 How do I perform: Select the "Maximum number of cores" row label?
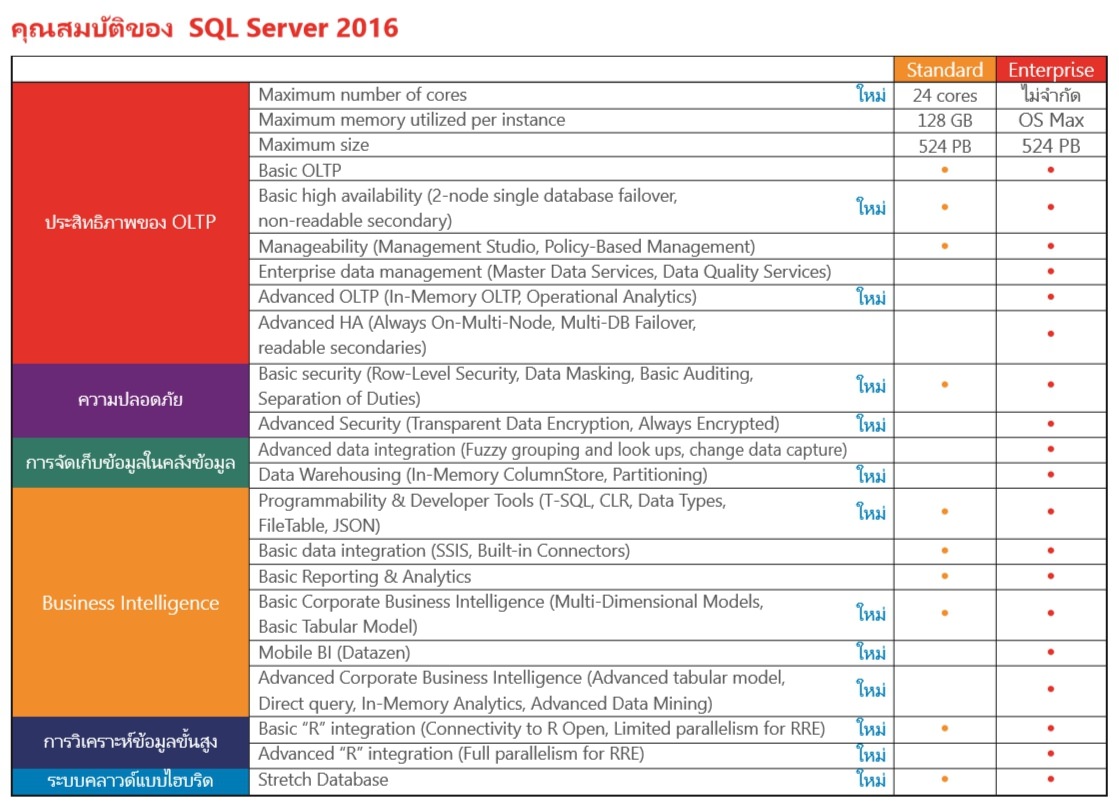tap(363, 95)
